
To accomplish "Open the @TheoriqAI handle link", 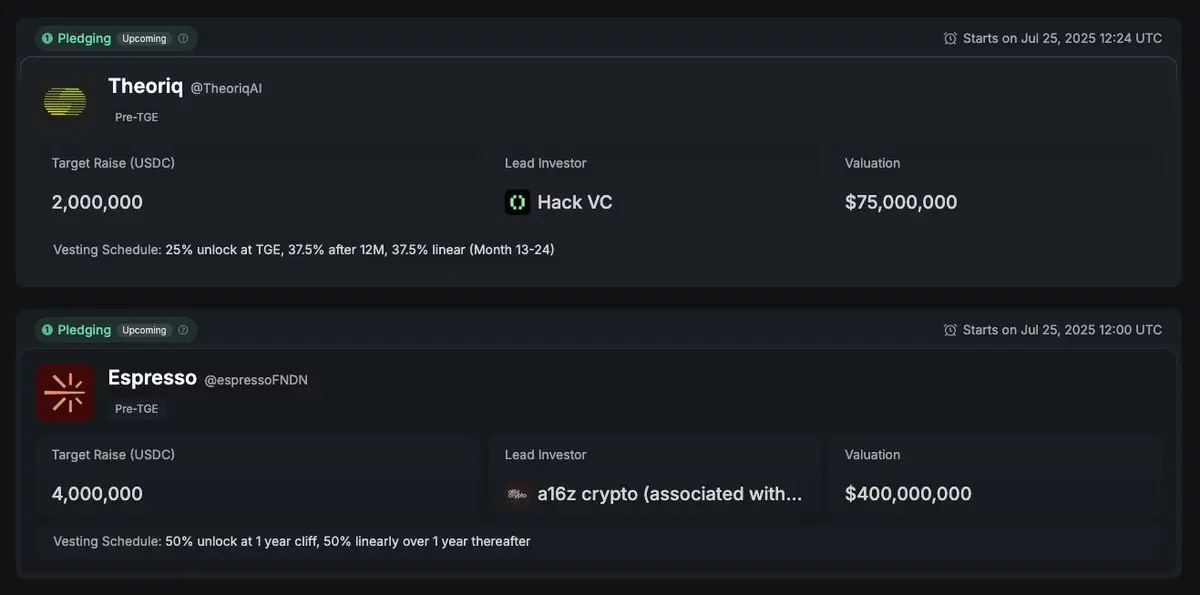I will point(226,88).
